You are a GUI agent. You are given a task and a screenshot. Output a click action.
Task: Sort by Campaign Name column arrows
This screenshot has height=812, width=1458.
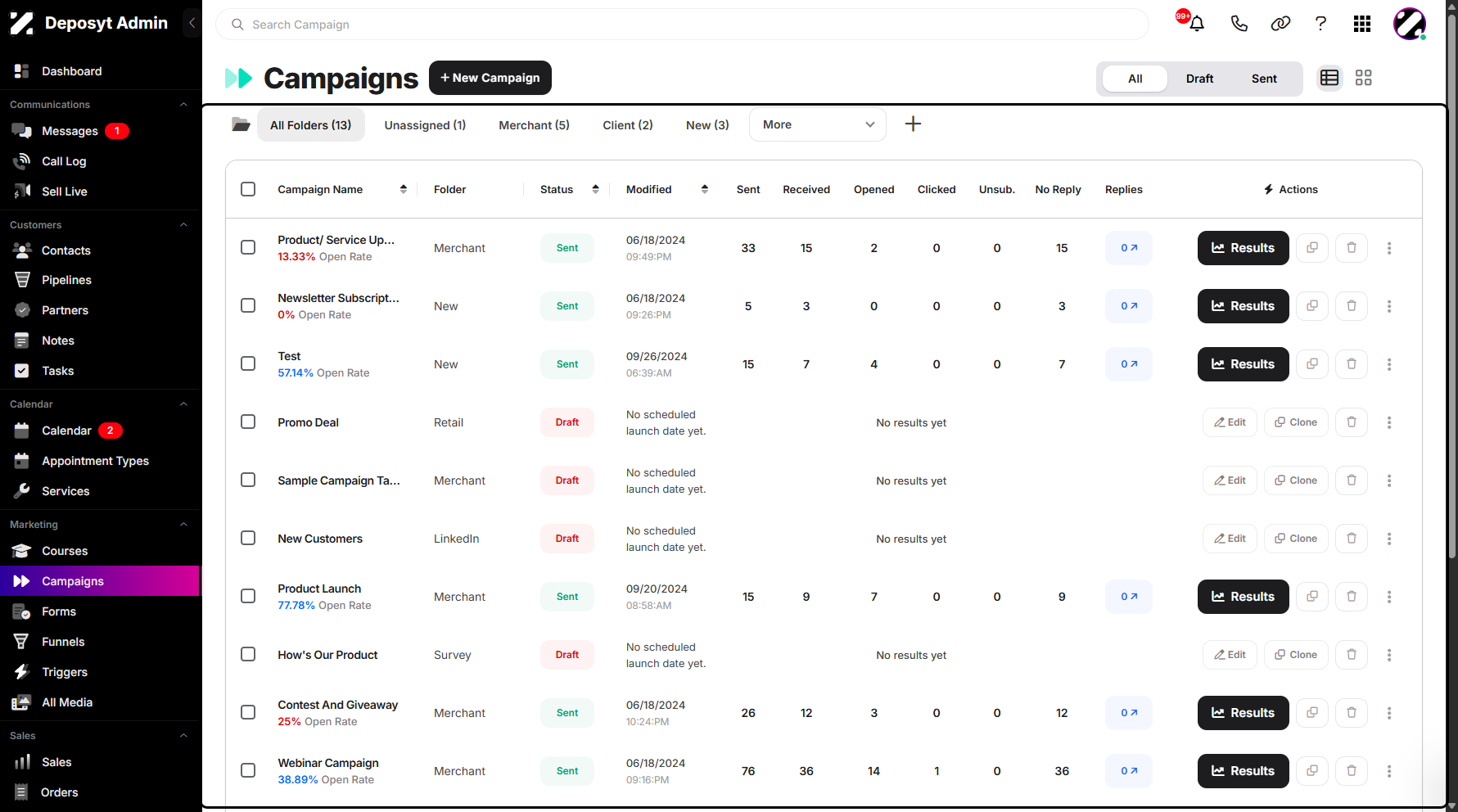click(404, 189)
